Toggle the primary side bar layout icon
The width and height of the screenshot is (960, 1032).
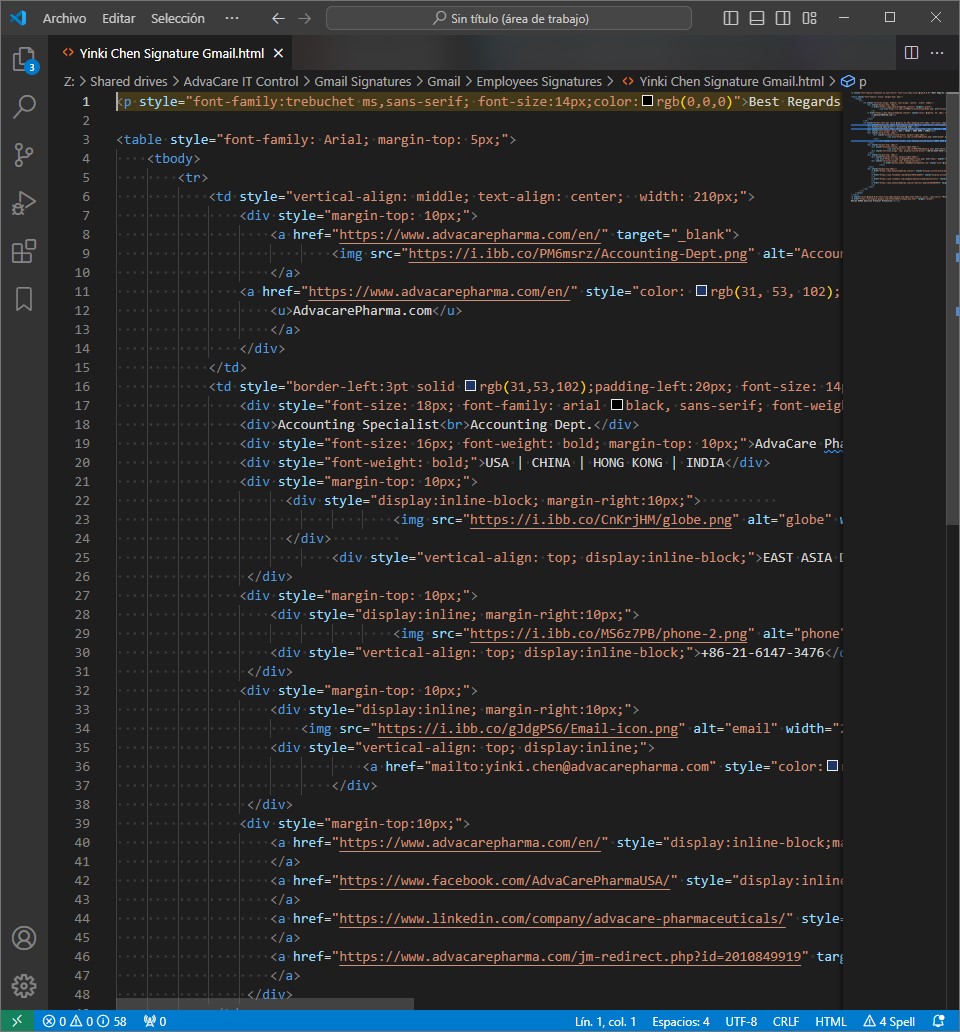pyautogui.click(x=730, y=18)
